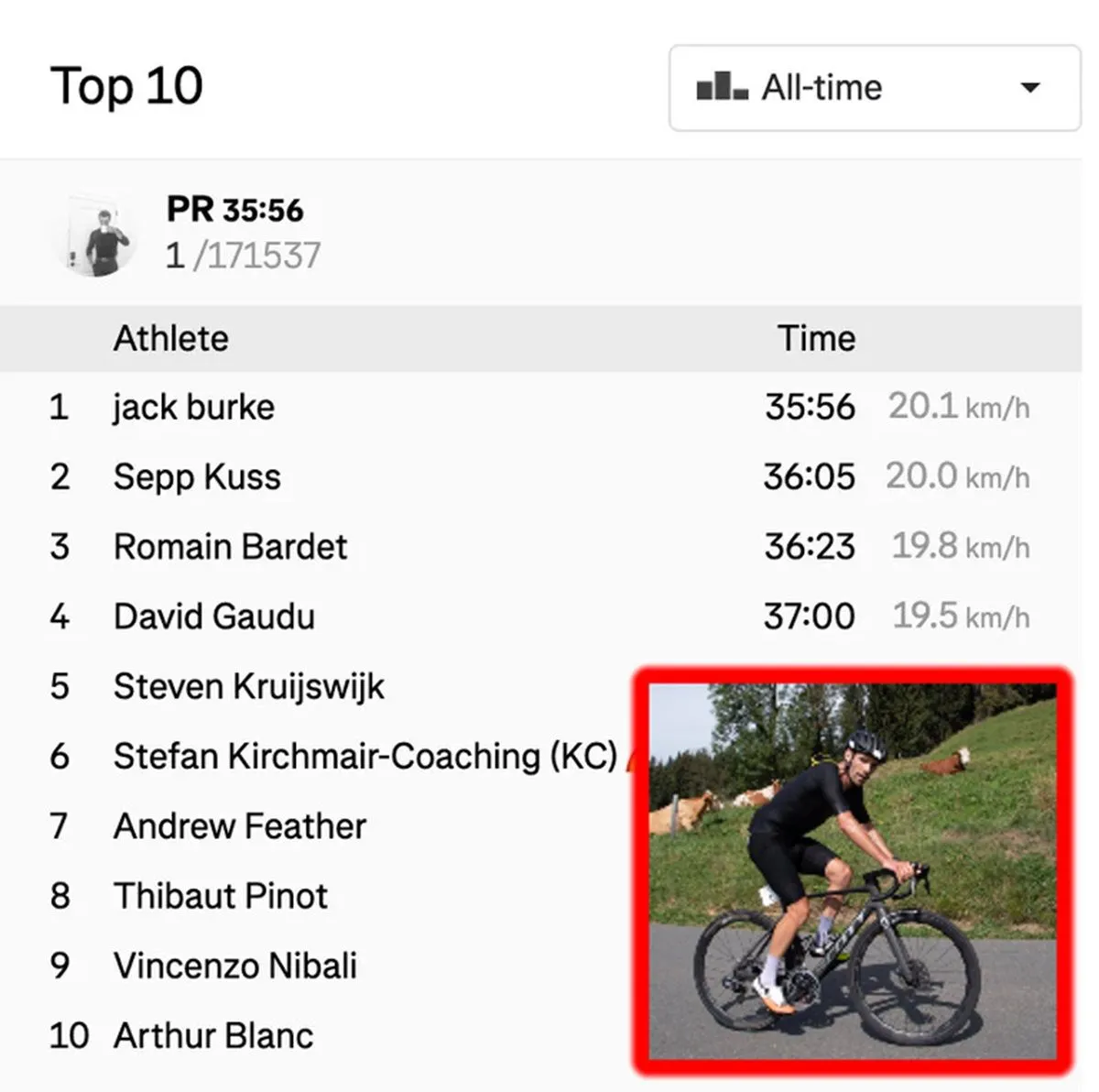Screen dimensions: 1099x1092
Task: Open David Gaudu's 37:00 effort
Action: [810, 616]
